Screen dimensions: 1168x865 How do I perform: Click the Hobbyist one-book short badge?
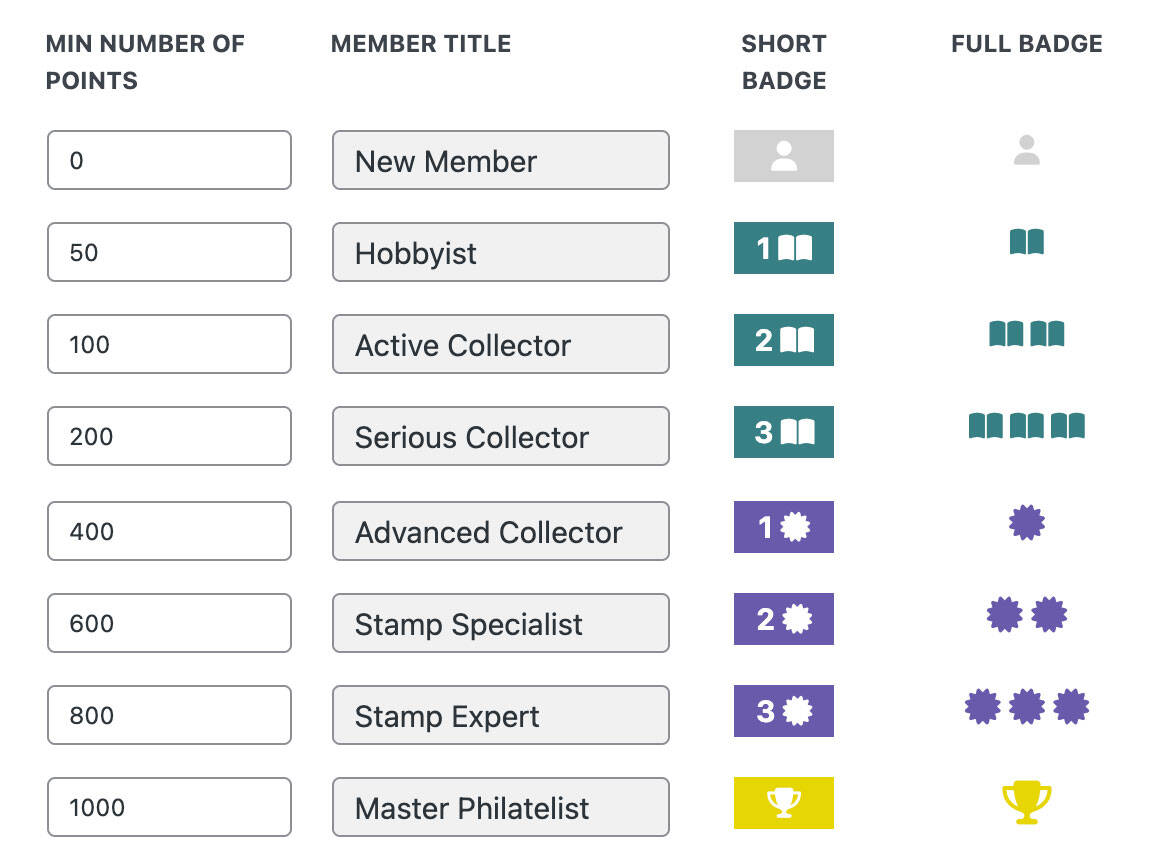pyautogui.click(x=783, y=248)
